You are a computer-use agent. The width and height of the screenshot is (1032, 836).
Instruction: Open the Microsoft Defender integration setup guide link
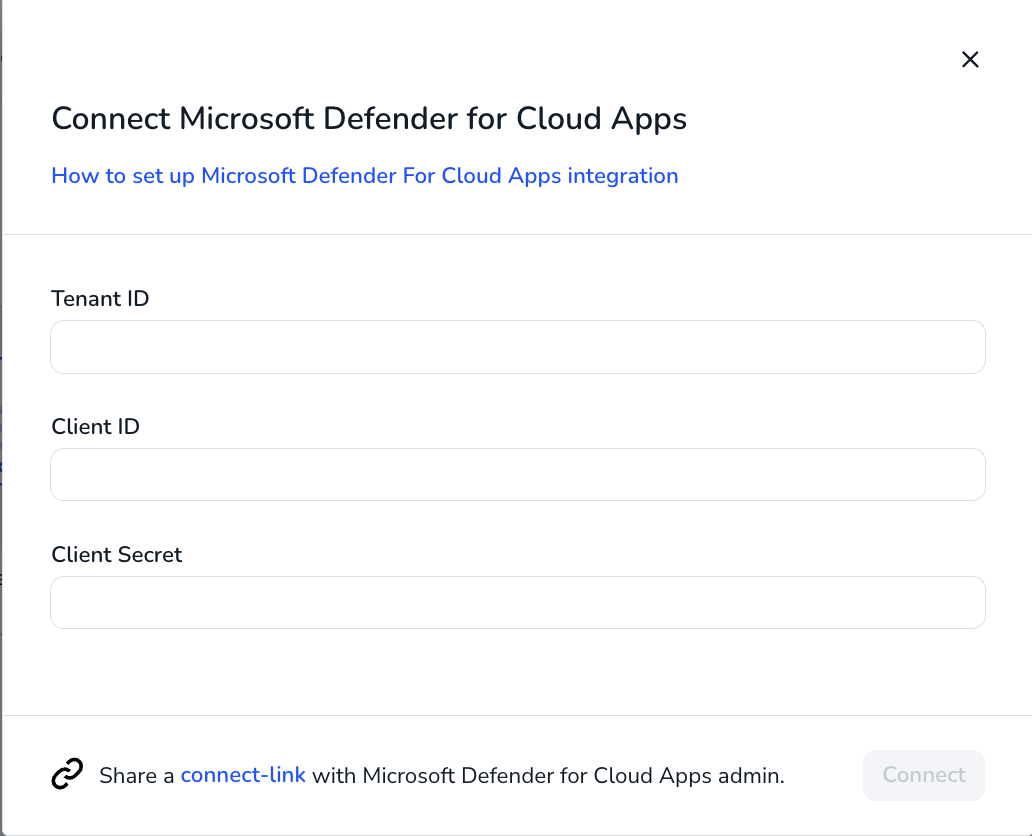pos(365,176)
